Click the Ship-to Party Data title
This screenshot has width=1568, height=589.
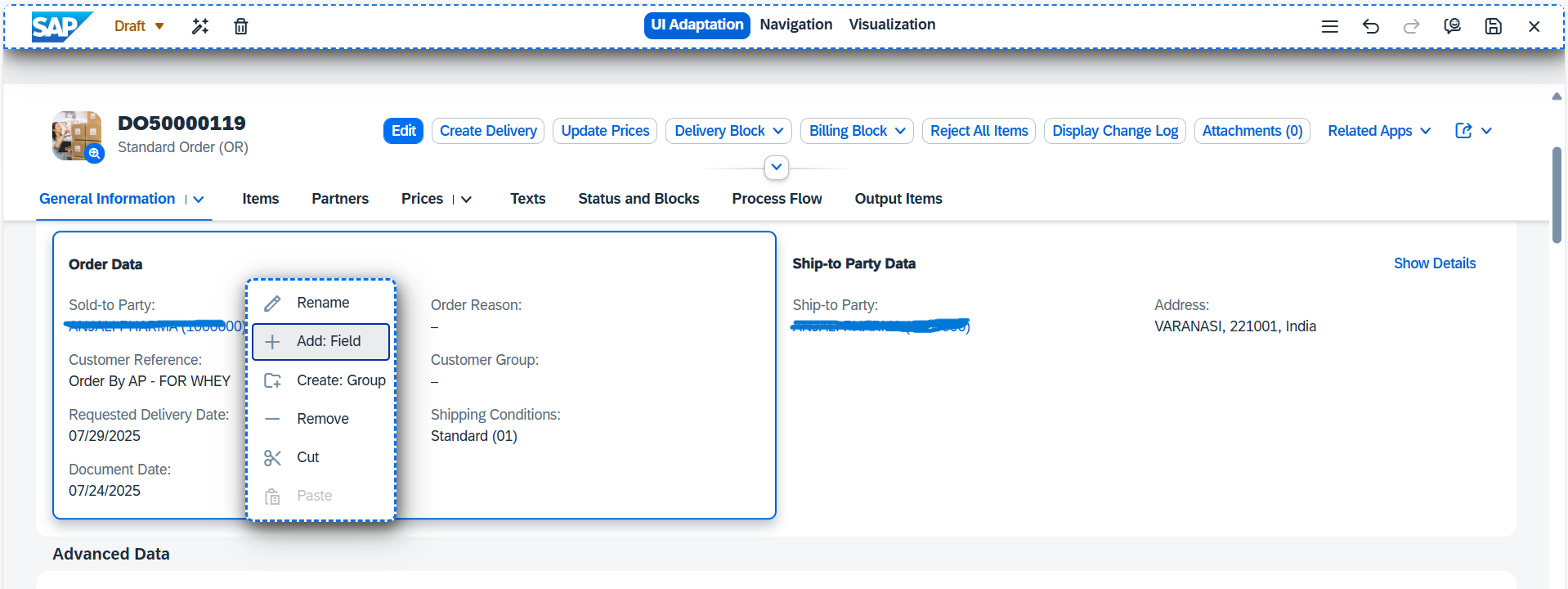pos(853,263)
